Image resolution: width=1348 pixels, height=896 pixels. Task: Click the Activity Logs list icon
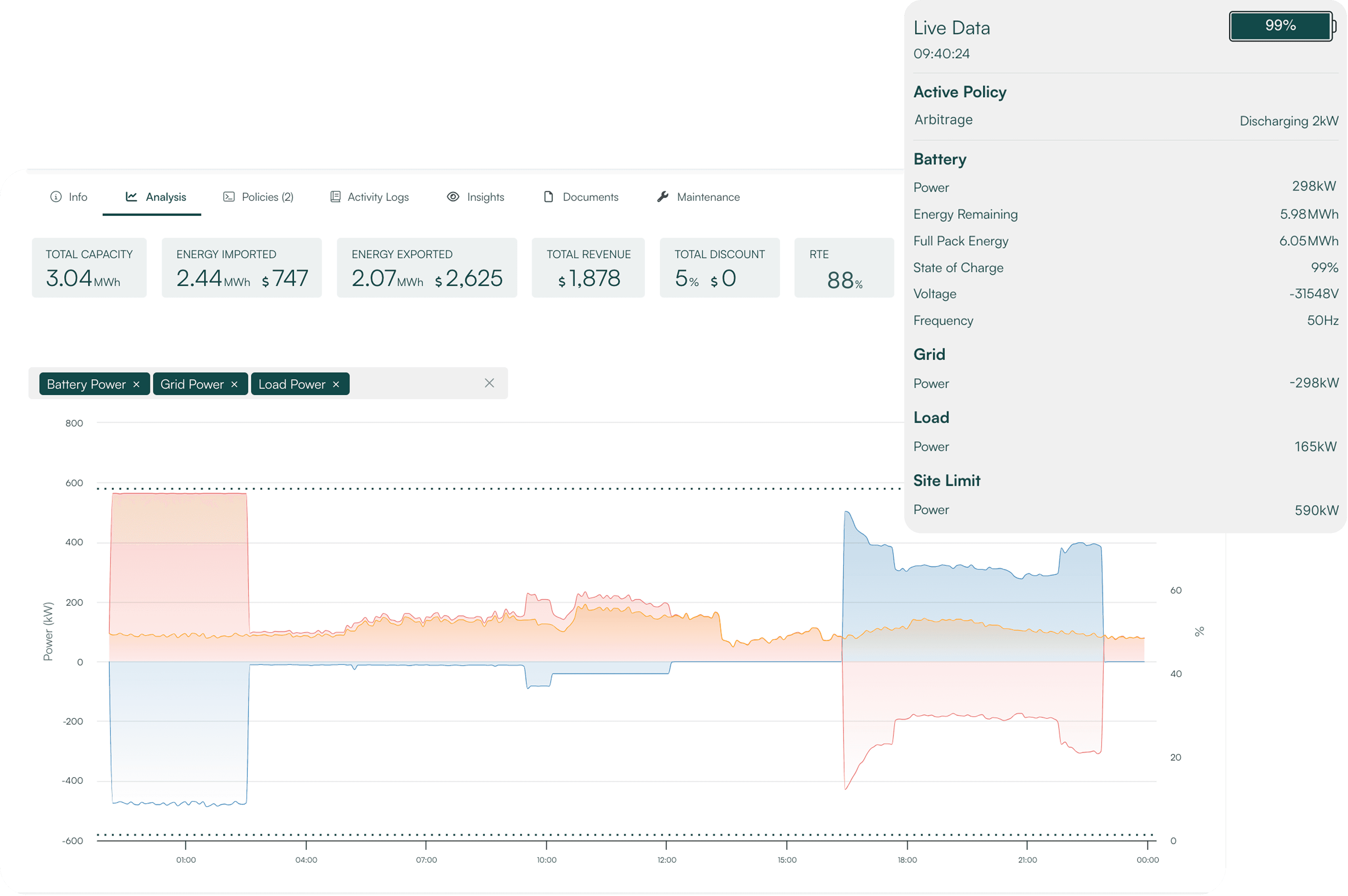(335, 197)
